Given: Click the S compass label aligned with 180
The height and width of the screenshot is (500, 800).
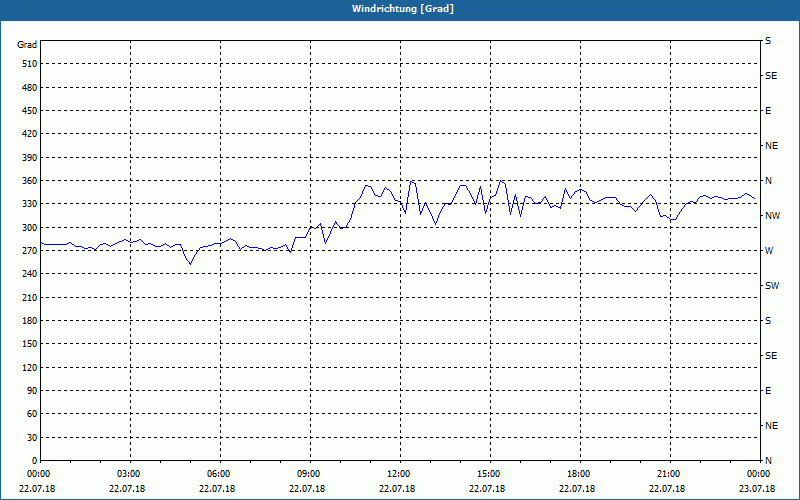Looking at the screenshot, I should tap(768, 321).
